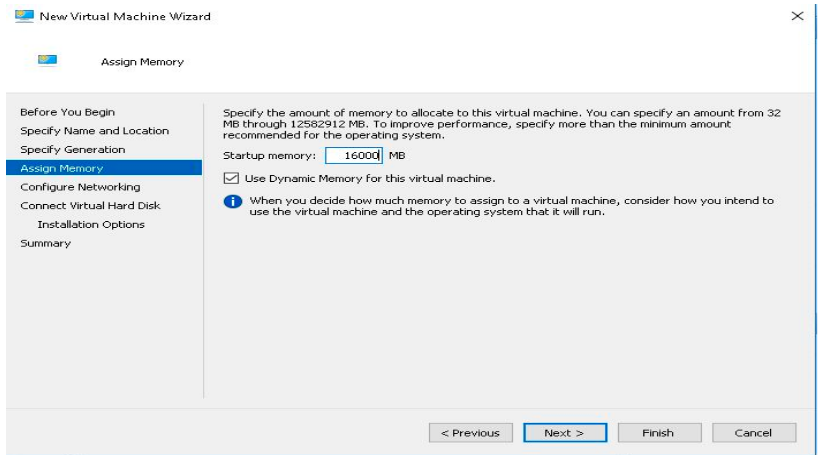This screenshot has width=819, height=455.
Task: Click the Next button
Action: 564,433
